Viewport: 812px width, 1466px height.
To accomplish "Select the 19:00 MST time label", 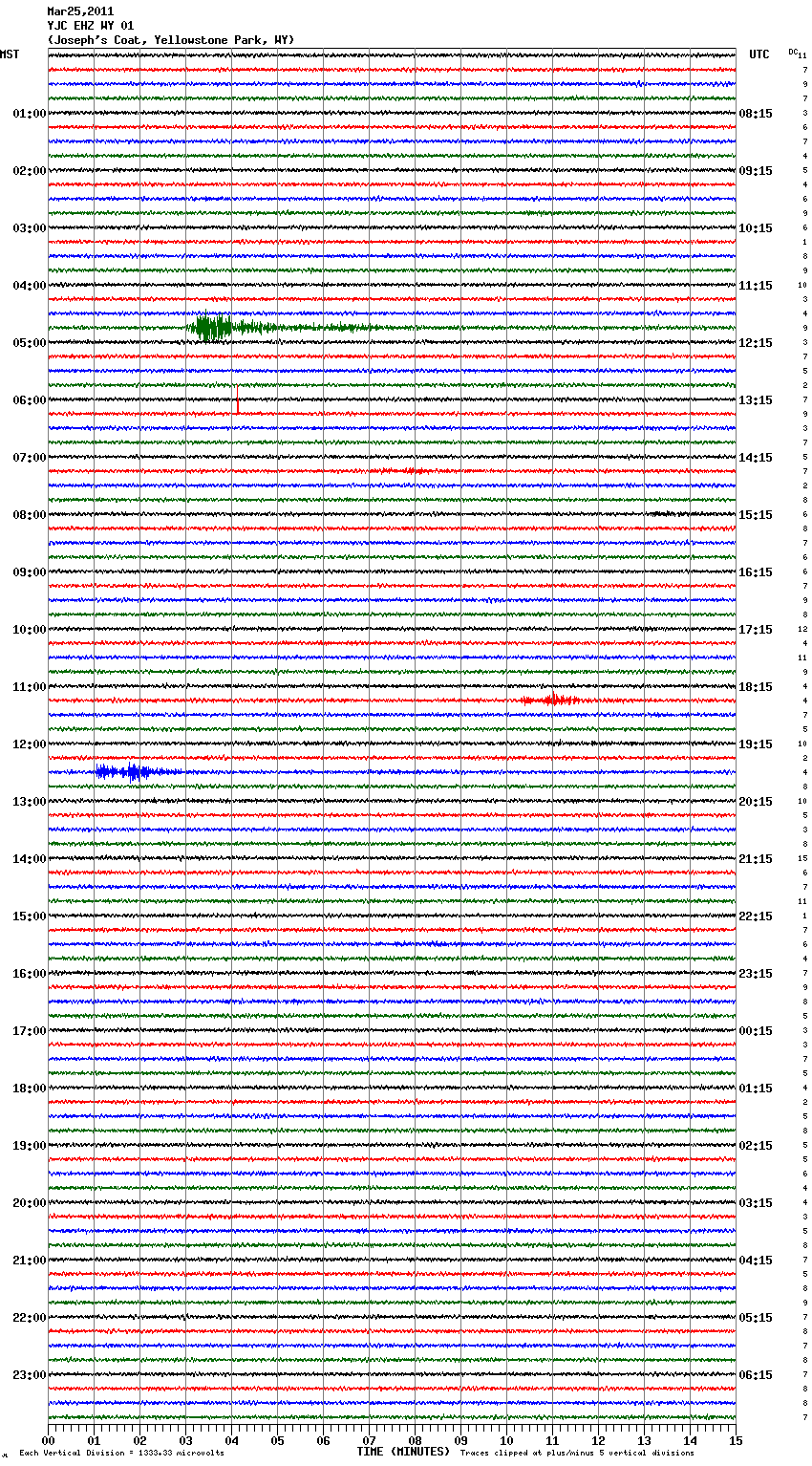I will (30, 1146).
